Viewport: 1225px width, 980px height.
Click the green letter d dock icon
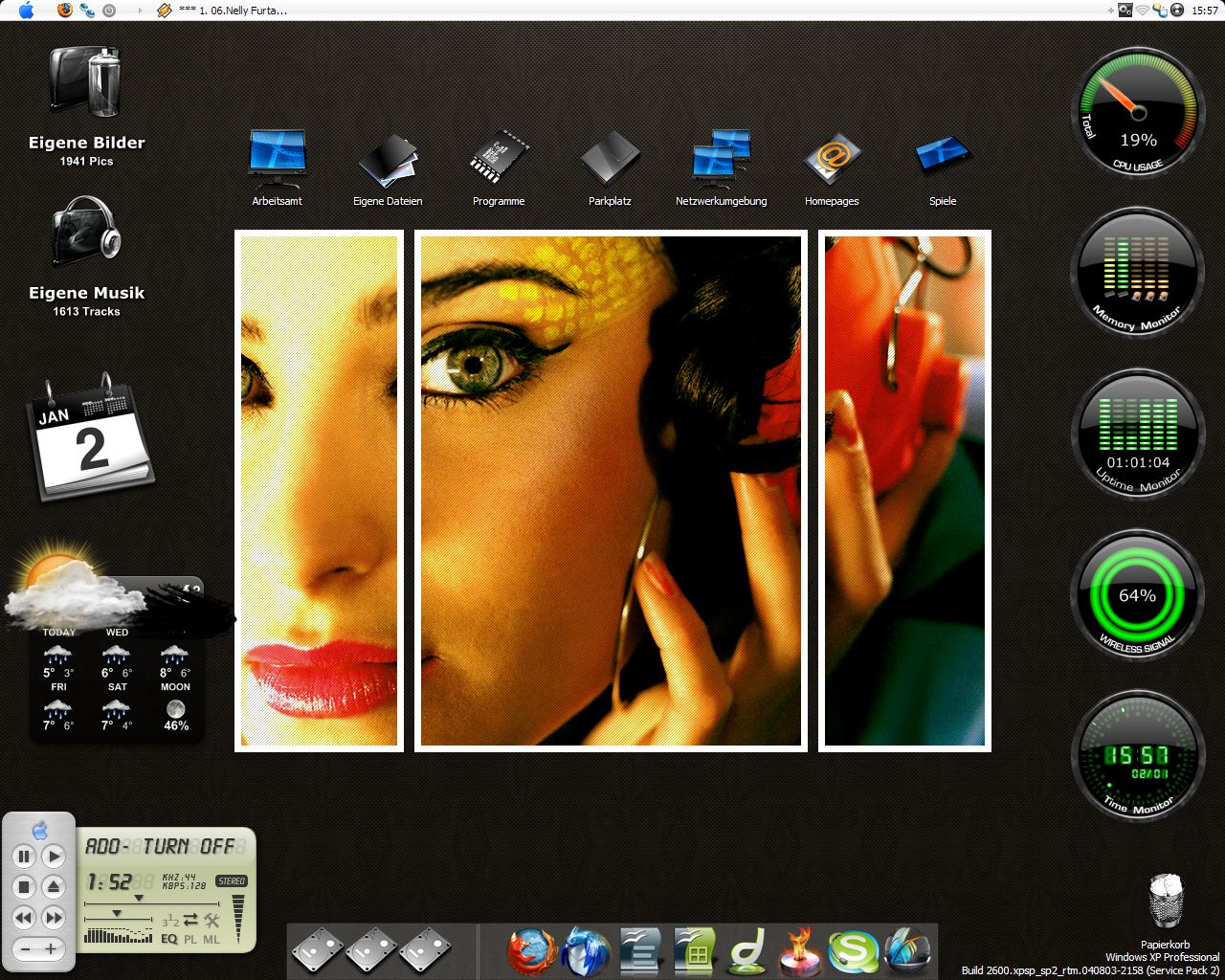(746, 952)
